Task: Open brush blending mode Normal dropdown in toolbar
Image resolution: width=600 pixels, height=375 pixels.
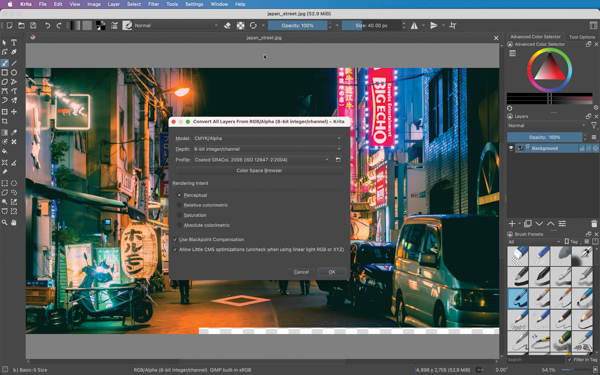Action: coord(176,25)
